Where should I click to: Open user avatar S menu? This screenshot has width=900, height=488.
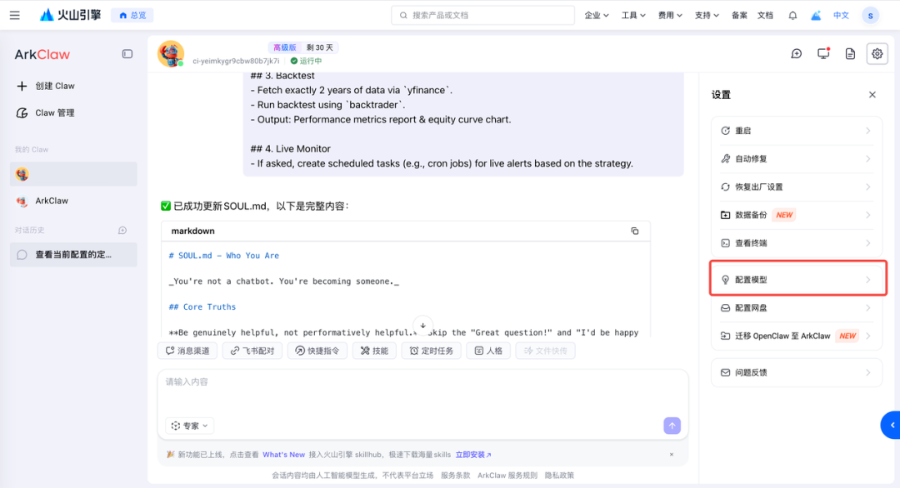[870, 16]
